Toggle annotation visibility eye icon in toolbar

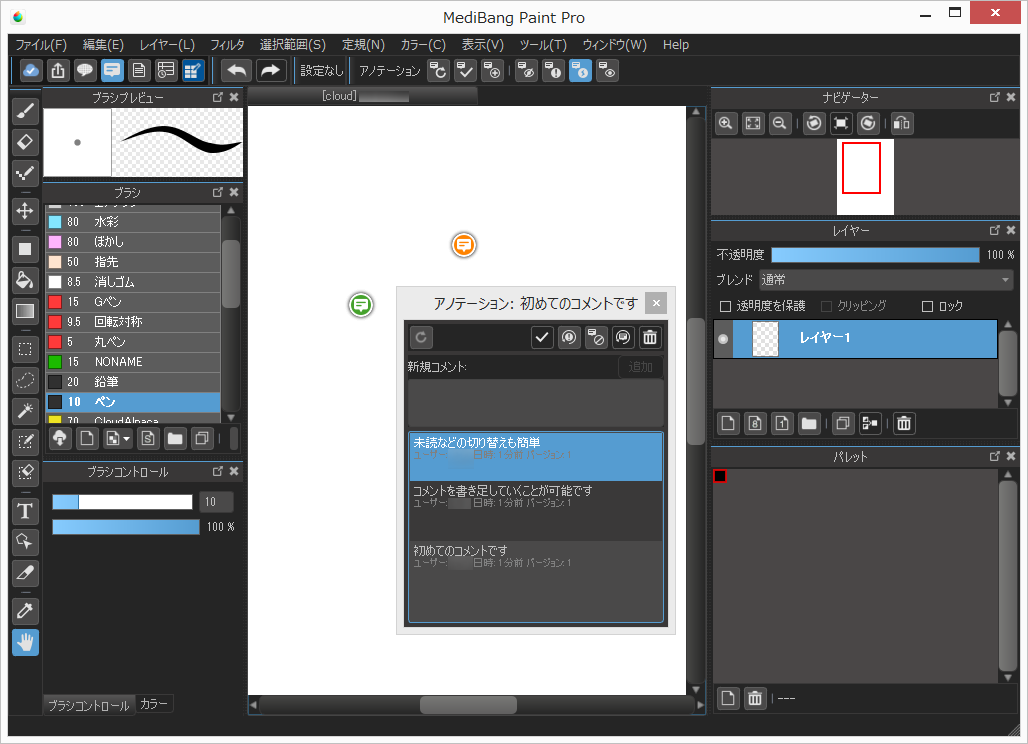(608, 71)
